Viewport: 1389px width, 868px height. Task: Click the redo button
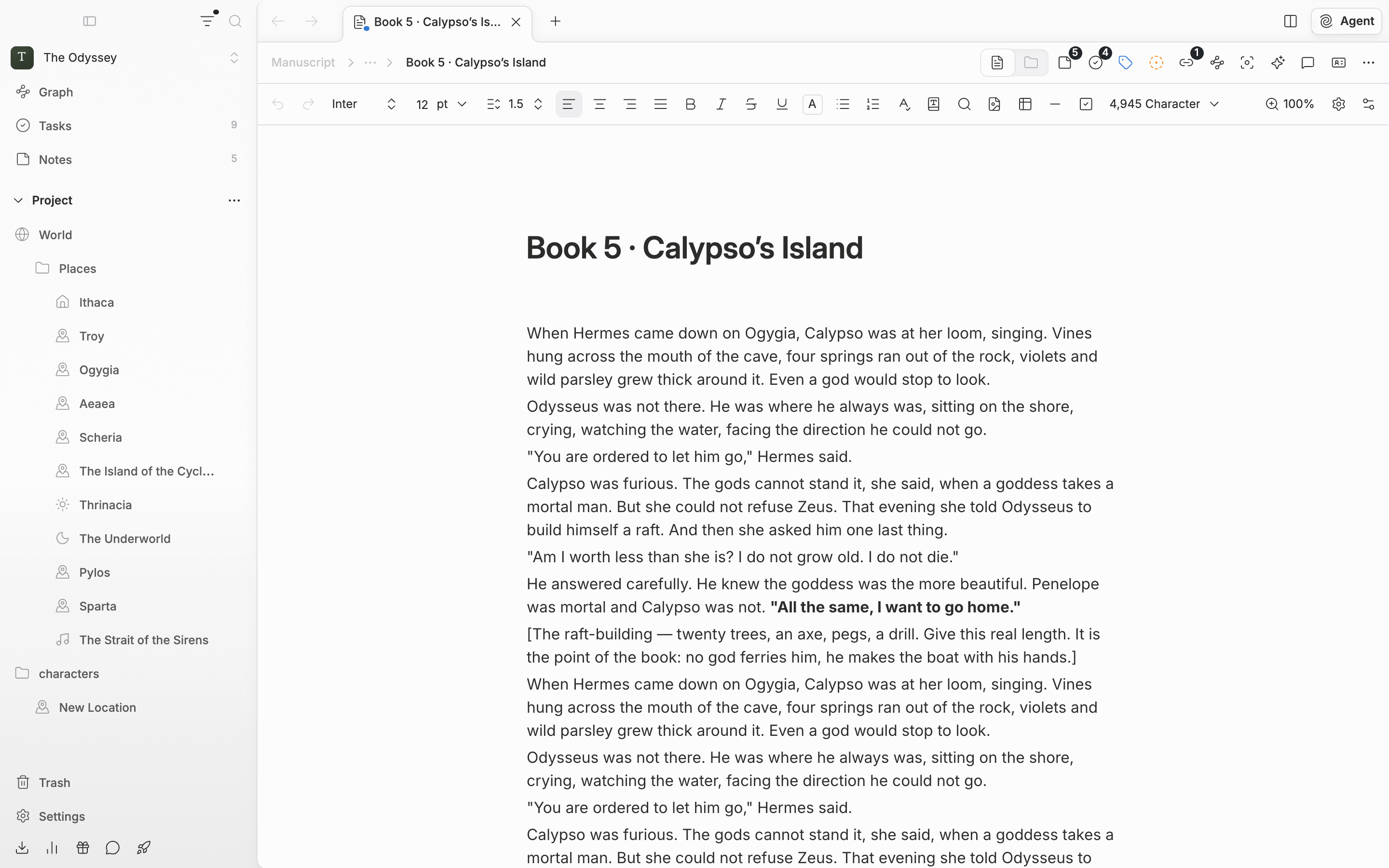308,104
